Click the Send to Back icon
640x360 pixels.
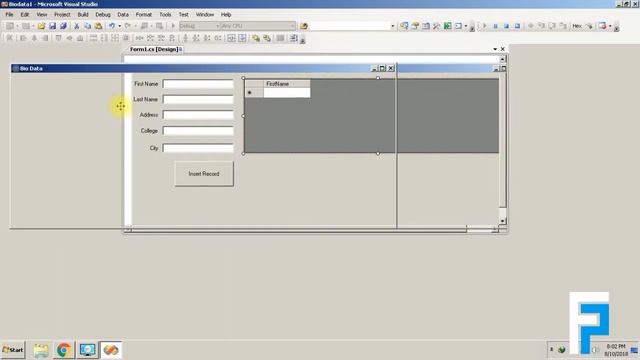[x=267, y=38]
